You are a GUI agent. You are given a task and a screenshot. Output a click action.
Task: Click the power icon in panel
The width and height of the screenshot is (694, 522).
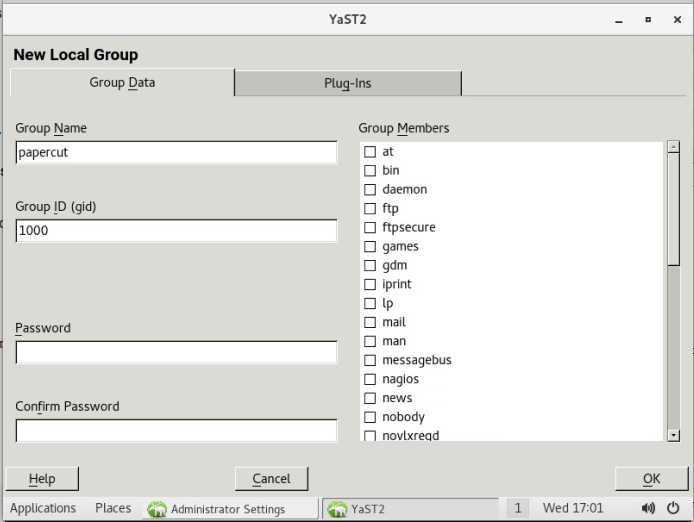click(x=673, y=508)
